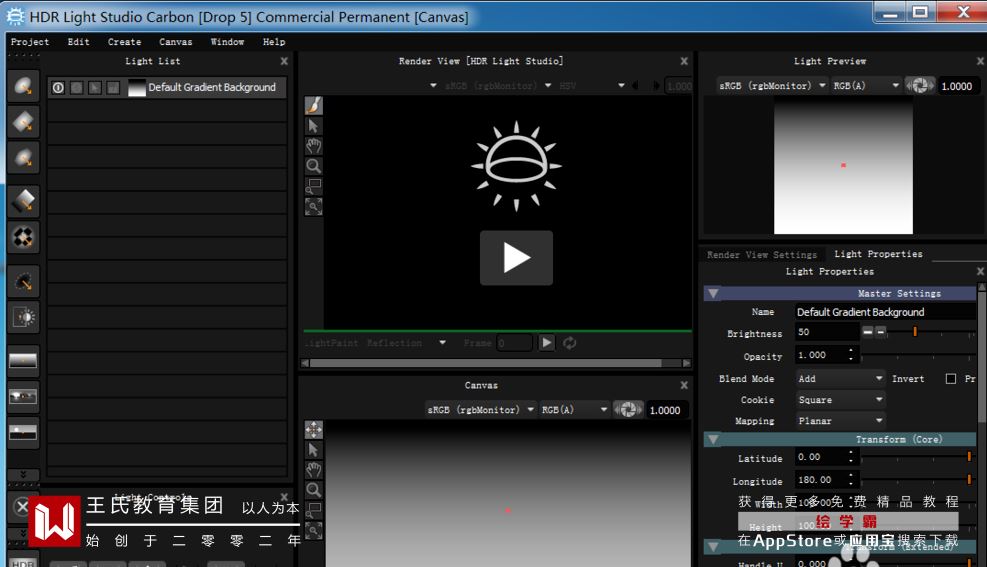This screenshot has width=987, height=567.
Task: Click the Brightness value field
Action: point(826,332)
